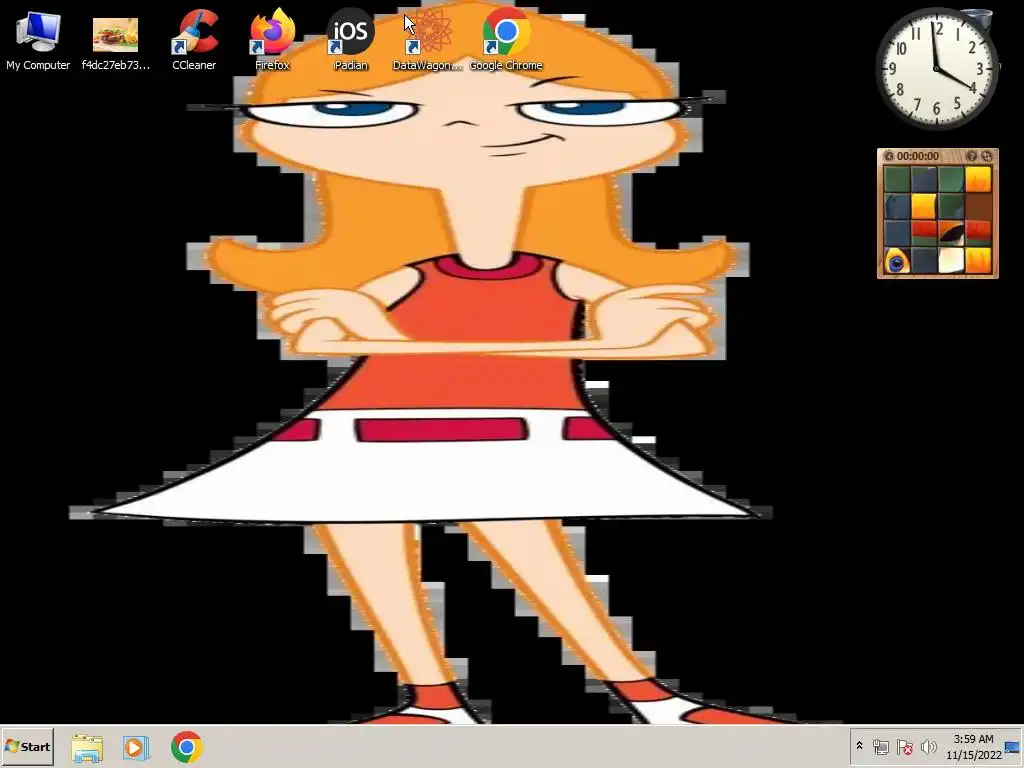The image size is (1024, 768).
Task: Launch Chrome from the taskbar
Action: coord(187,747)
